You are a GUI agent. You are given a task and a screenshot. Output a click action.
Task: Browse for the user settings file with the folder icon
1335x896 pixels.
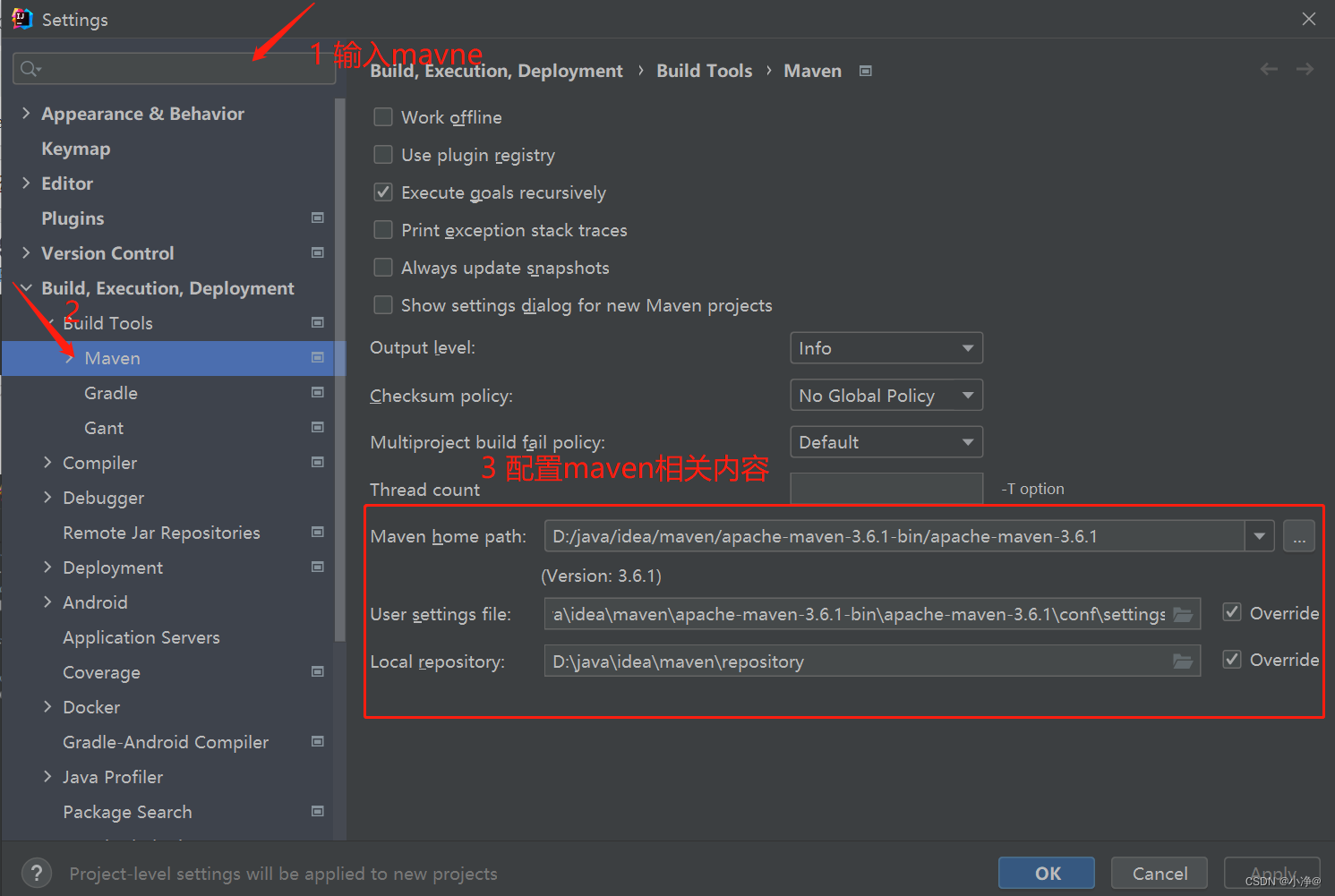click(1183, 614)
